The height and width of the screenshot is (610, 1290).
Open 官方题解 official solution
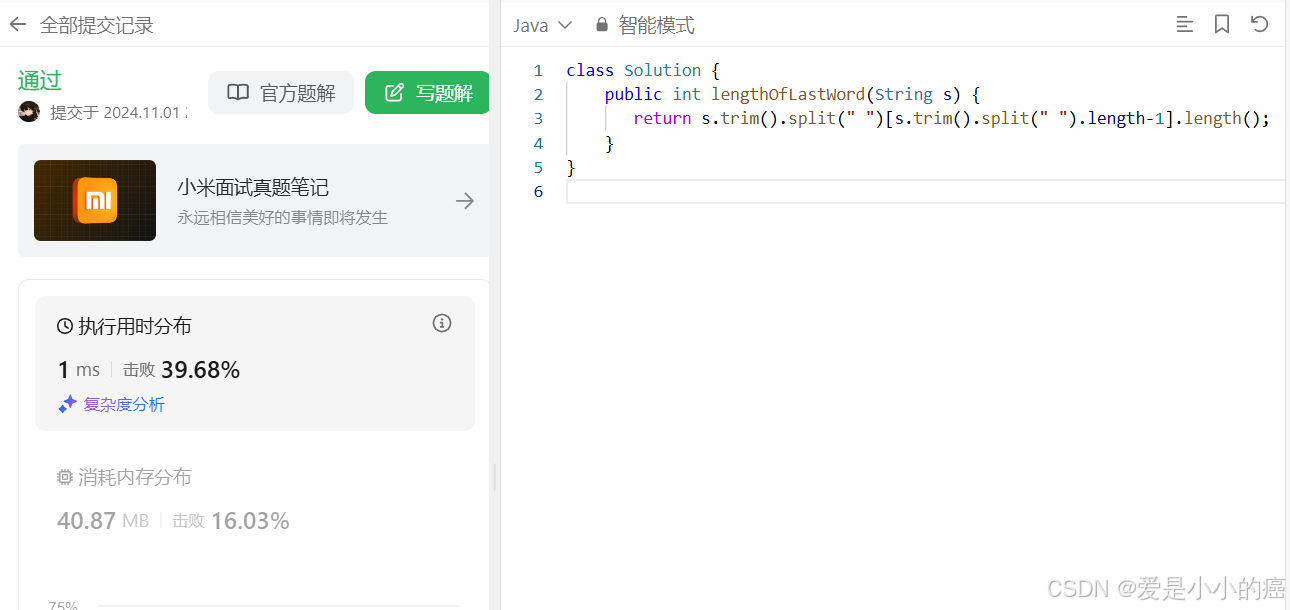[281, 93]
